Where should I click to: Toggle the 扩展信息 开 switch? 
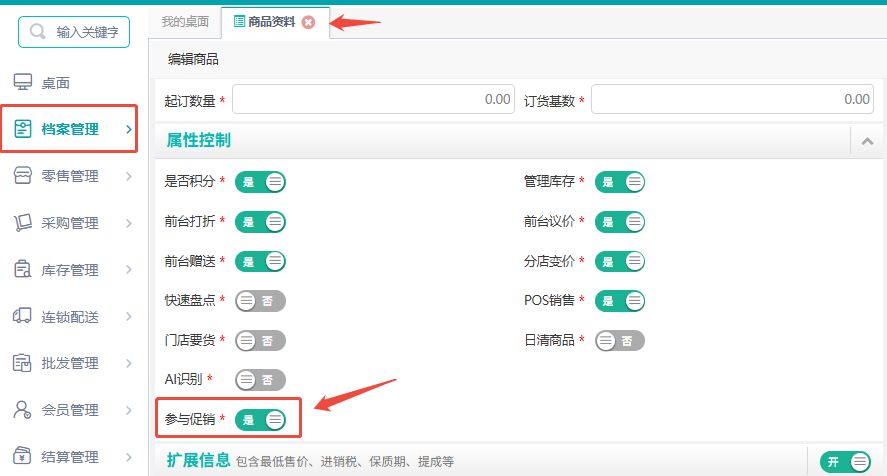tap(846, 462)
